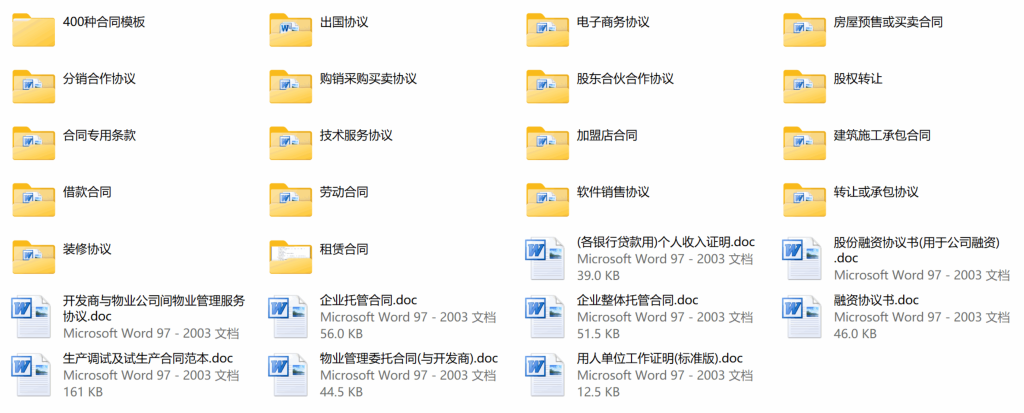Viewport: 1024px width, 413px height.
Task: Click the 技术服务协议 folder icon
Action: click(291, 144)
